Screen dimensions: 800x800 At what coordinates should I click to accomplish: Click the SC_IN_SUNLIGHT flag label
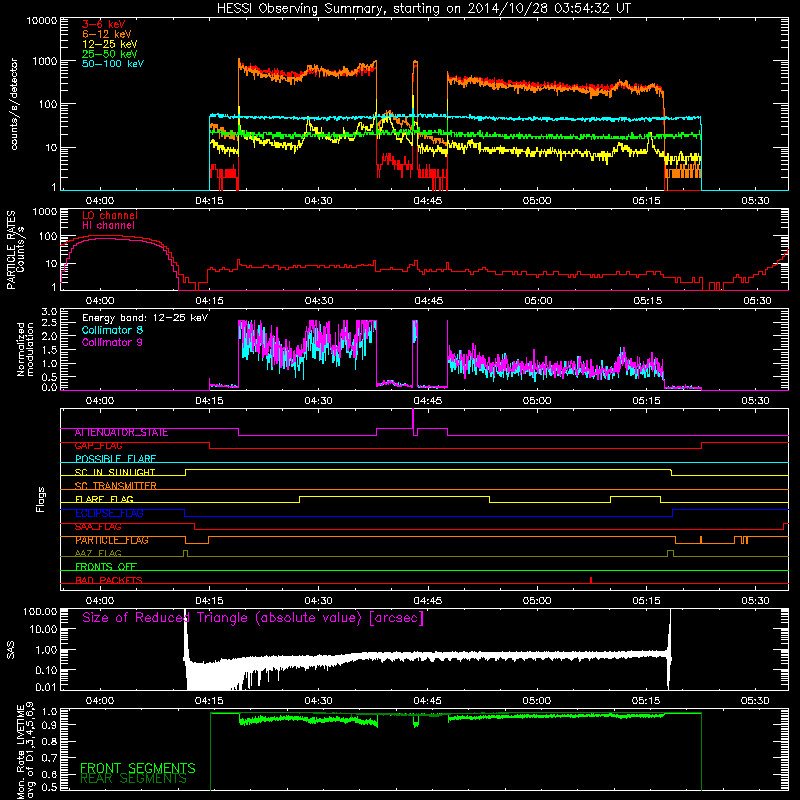pyautogui.click(x=115, y=472)
